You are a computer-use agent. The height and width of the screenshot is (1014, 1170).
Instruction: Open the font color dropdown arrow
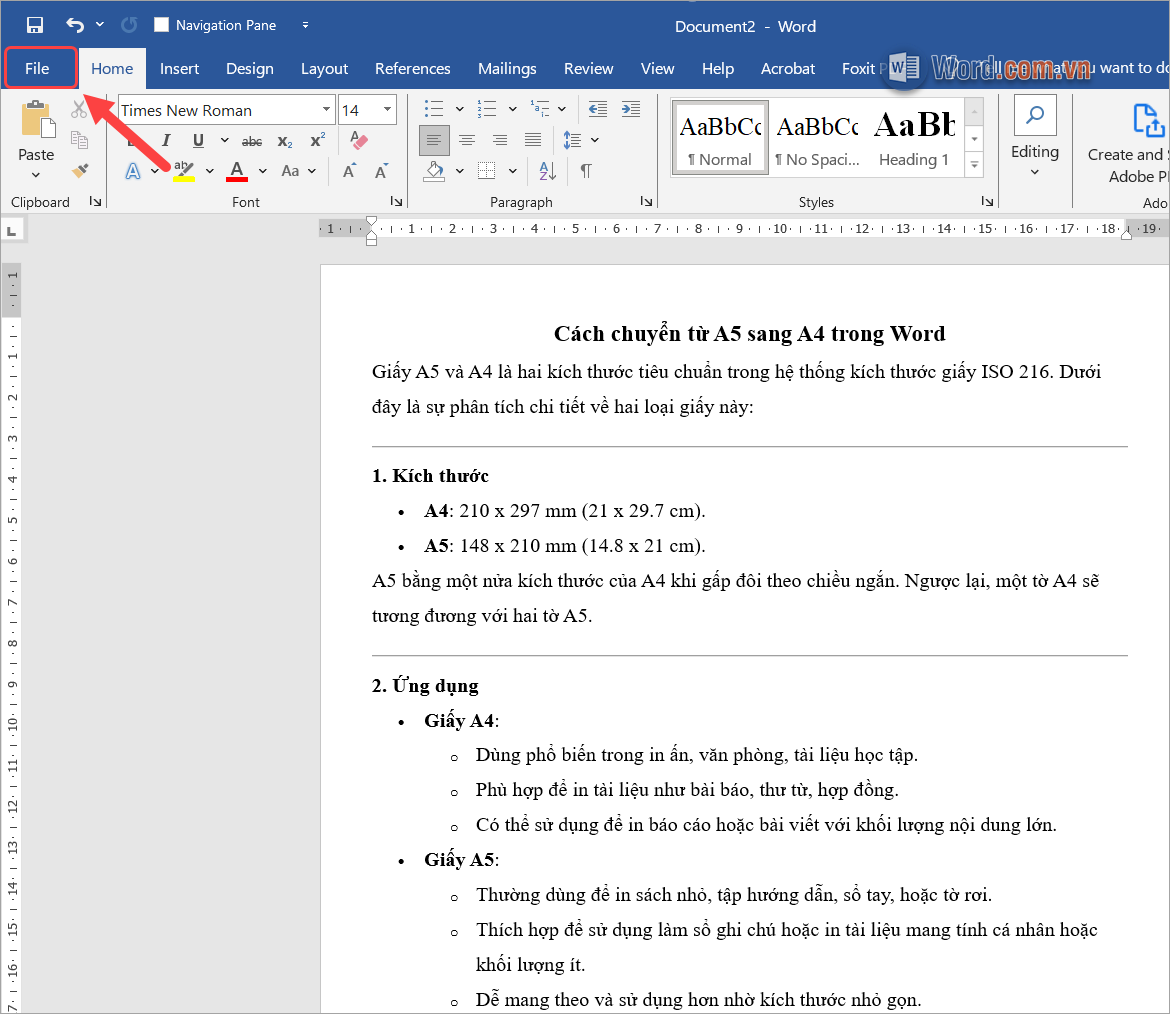[x=263, y=172]
